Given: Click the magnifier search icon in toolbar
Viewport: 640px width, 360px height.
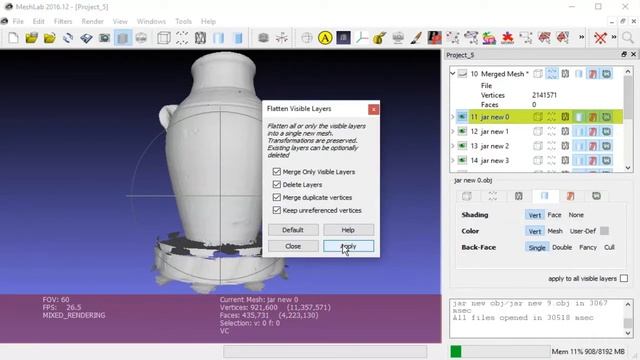Looking at the screenshot, I should pos(627,38).
